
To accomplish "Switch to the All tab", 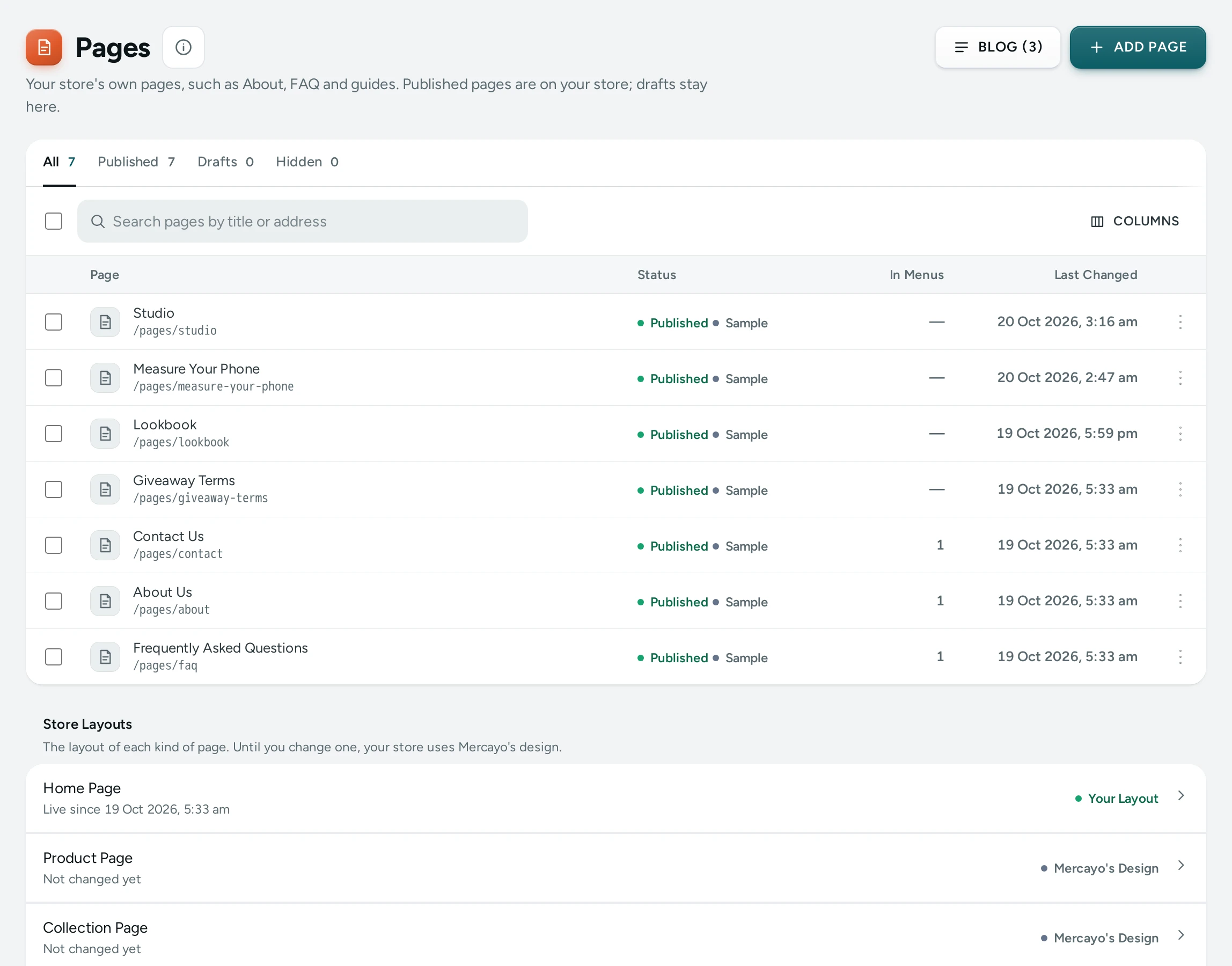I will (x=60, y=162).
